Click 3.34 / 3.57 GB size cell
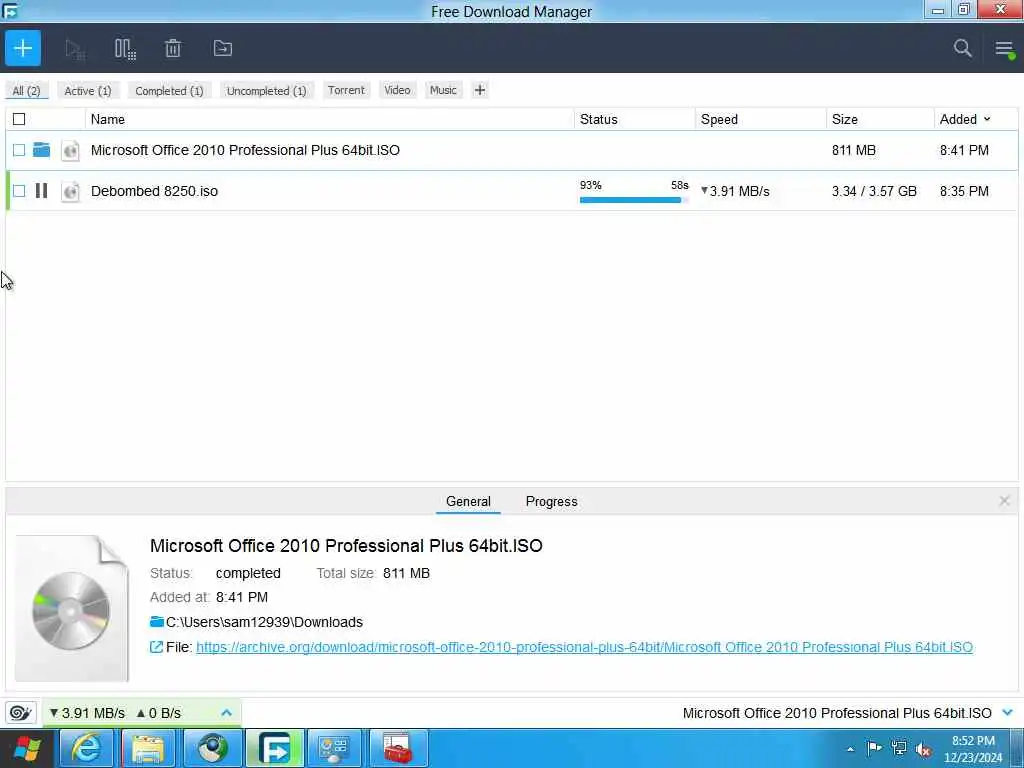The height and width of the screenshot is (768, 1024). pyautogui.click(x=874, y=191)
